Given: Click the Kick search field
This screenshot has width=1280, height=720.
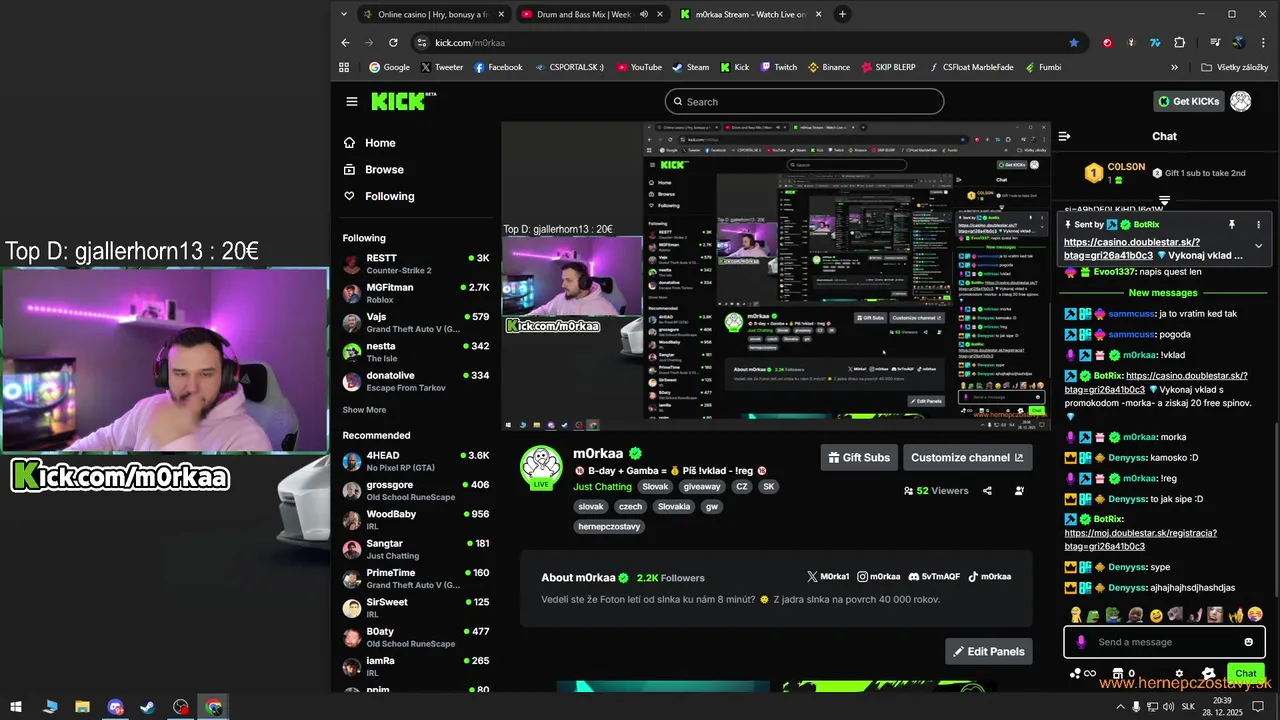Looking at the screenshot, I should click(x=804, y=101).
